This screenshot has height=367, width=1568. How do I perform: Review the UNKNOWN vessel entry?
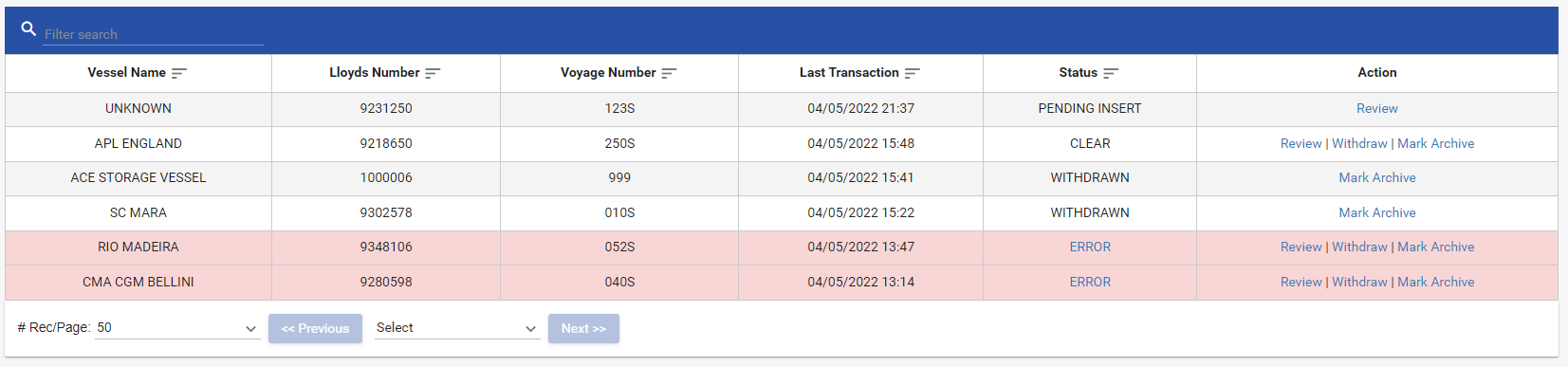point(1376,109)
